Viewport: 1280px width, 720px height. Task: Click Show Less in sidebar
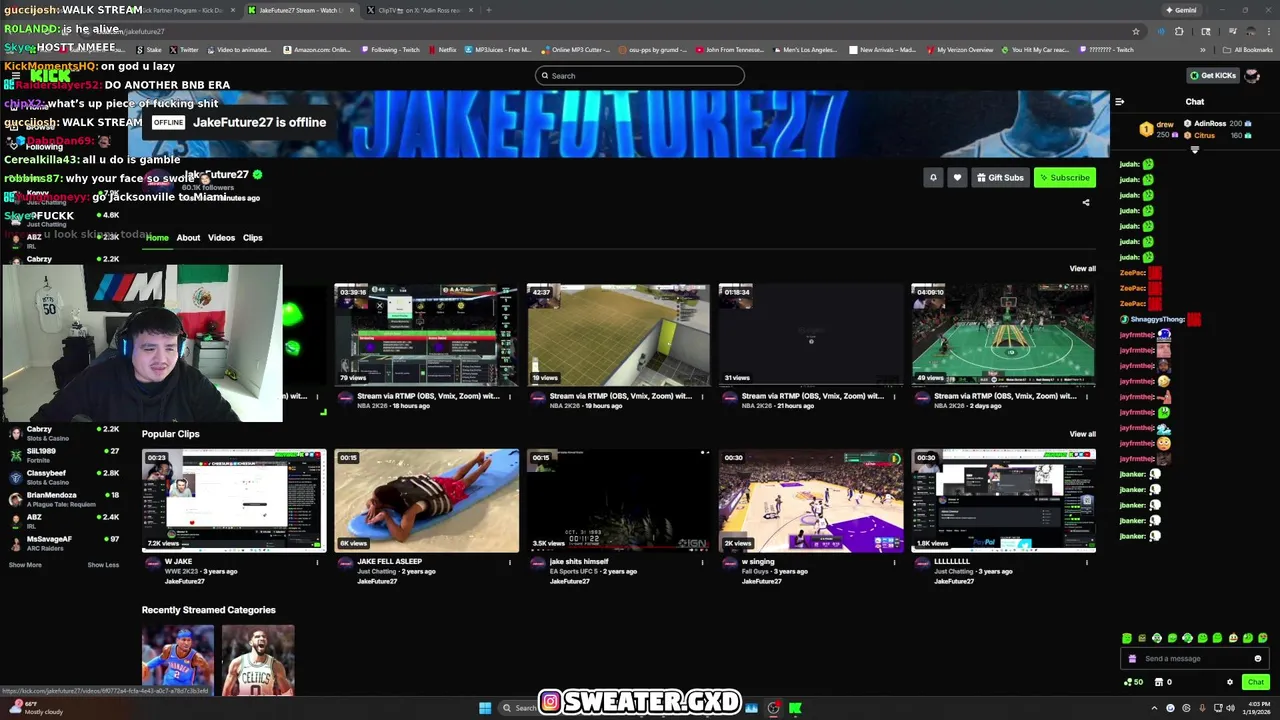coord(103,565)
